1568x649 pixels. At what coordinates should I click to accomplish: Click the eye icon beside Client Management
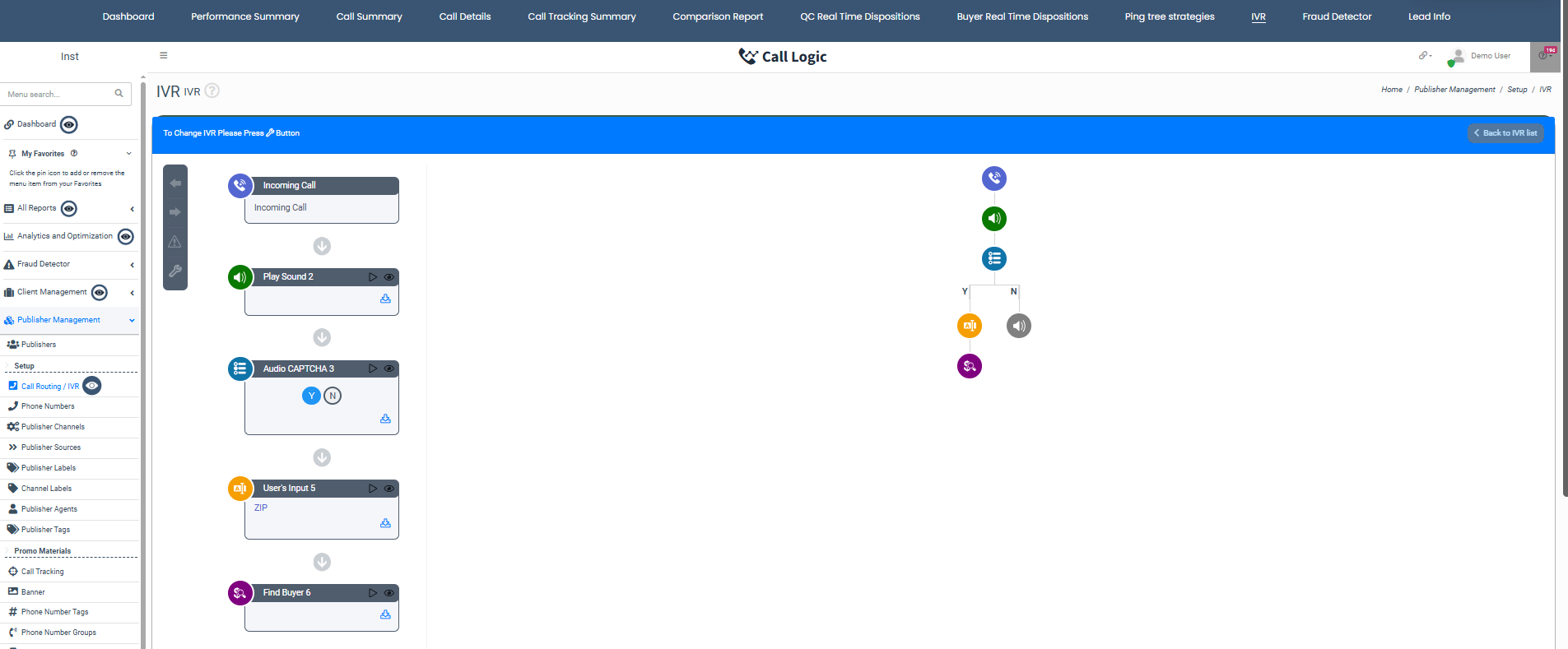100,293
